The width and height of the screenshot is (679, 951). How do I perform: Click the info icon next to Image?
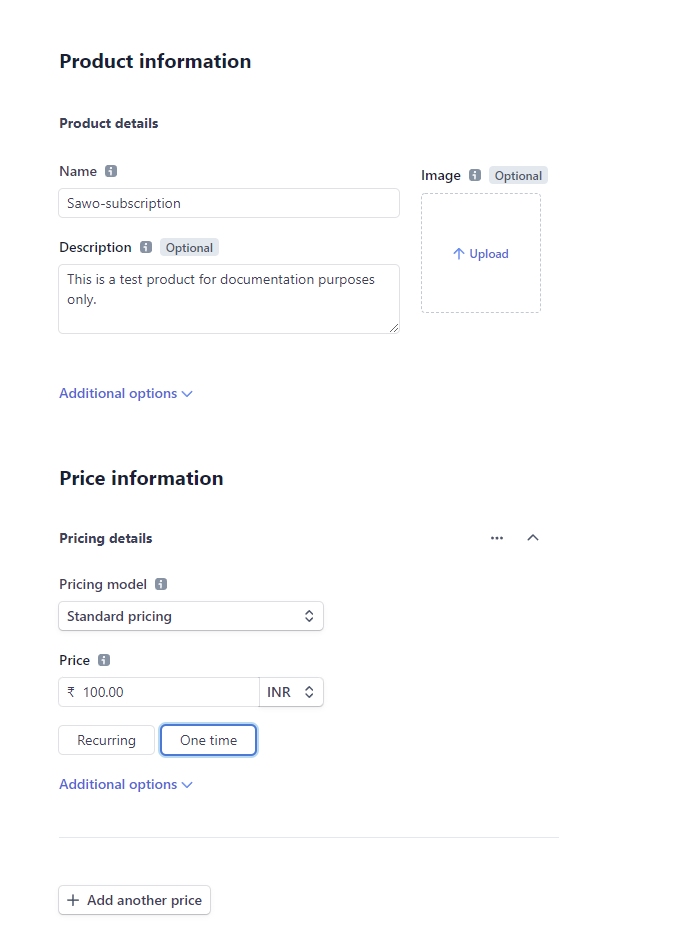click(x=475, y=175)
